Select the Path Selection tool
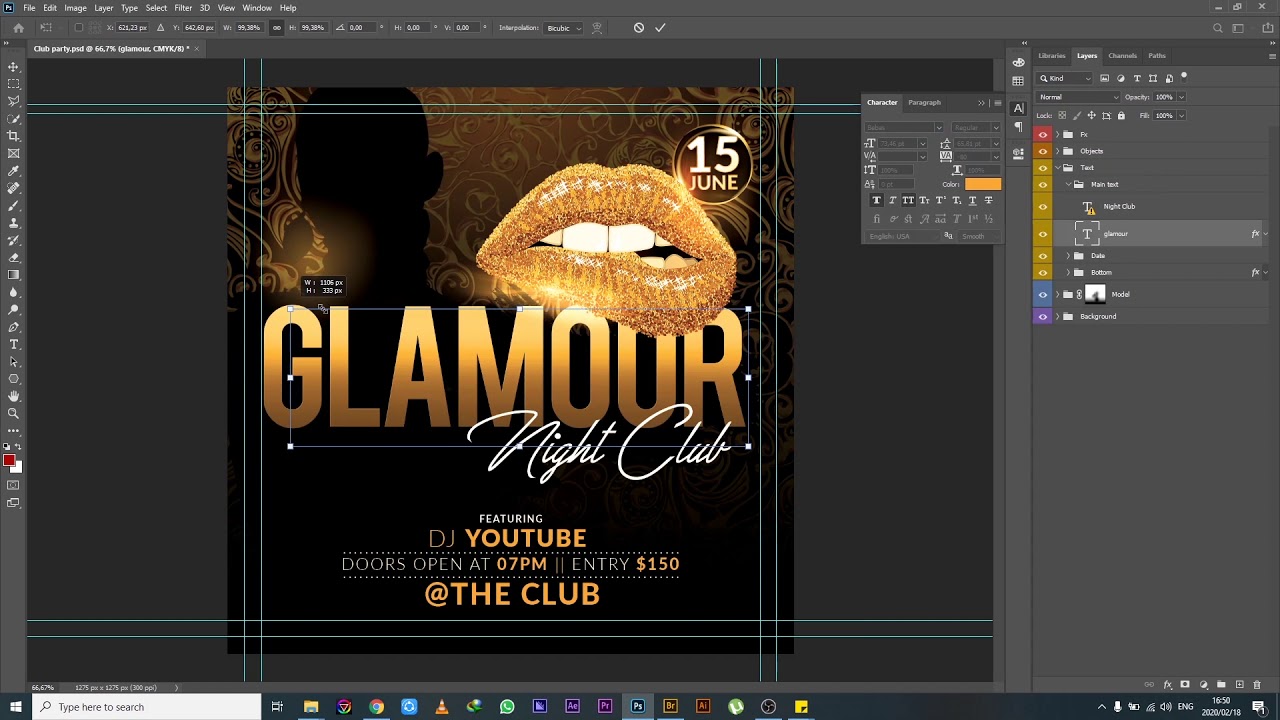1280x720 pixels. pos(13,361)
